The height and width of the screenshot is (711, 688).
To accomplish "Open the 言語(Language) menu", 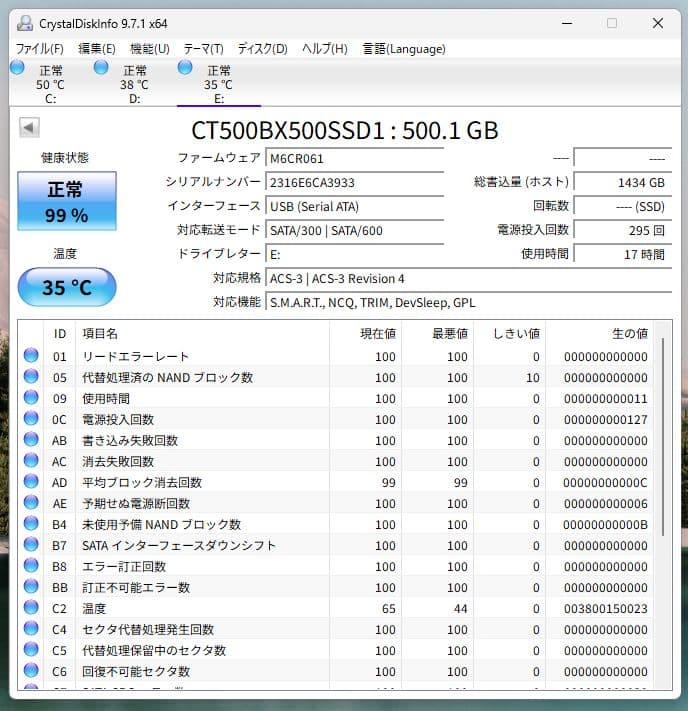I will coord(404,49).
